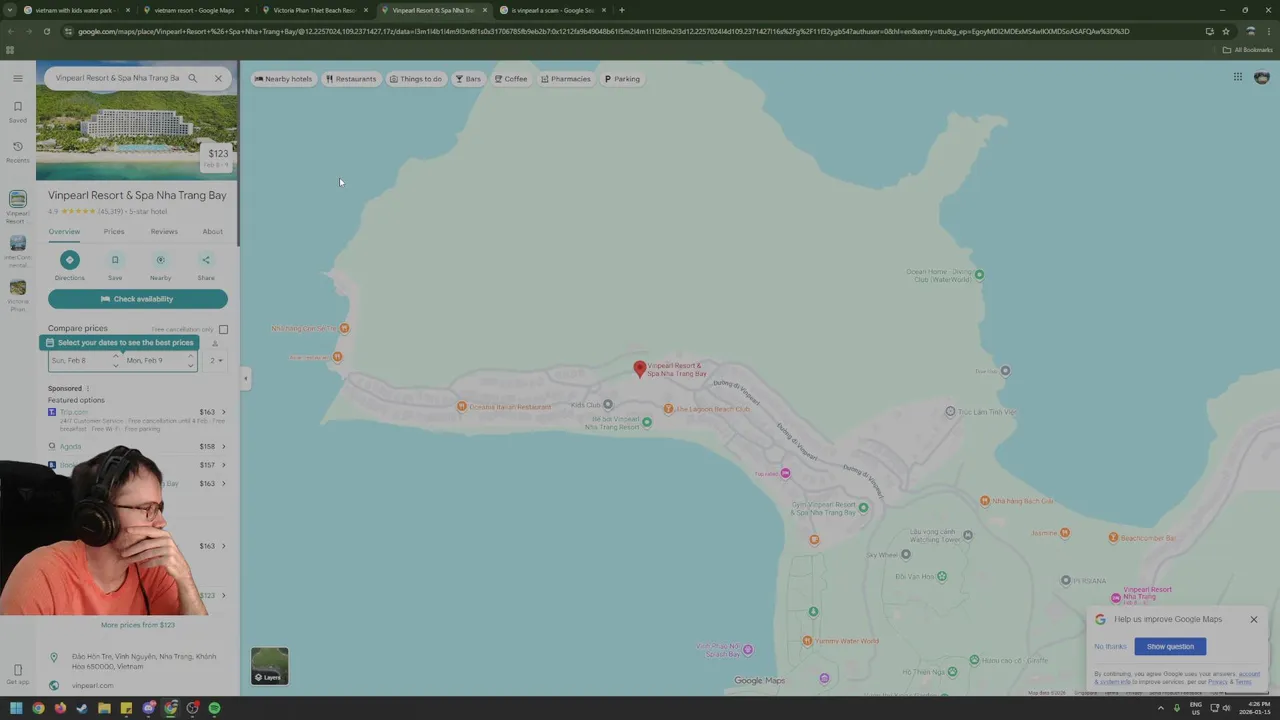
Task: Bookmark this page with star icon
Action: pos(1226,31)
